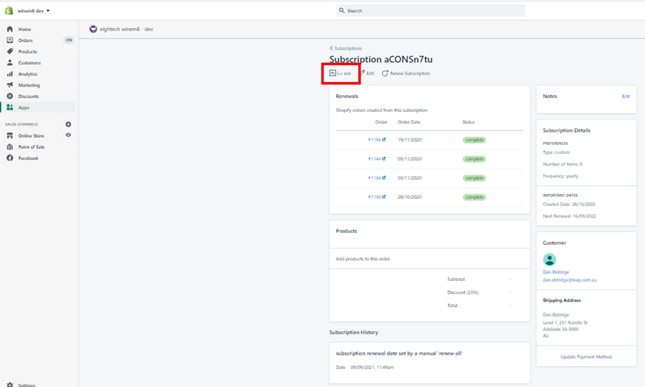Screen dimensions: 645x387
Task: Click the Next Renewal date text
Action: pyautogui.click(x=569, y=216)
